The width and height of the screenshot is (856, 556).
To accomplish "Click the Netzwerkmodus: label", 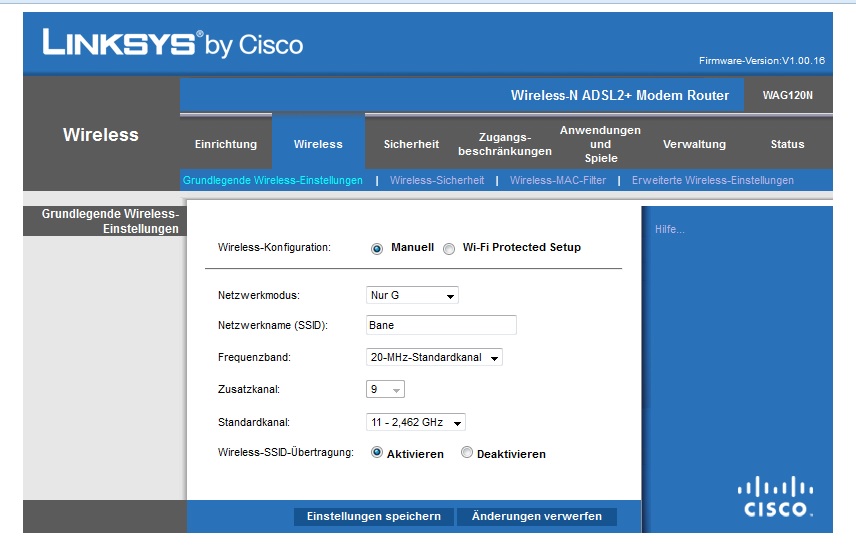I will click(x=259, y=295).
